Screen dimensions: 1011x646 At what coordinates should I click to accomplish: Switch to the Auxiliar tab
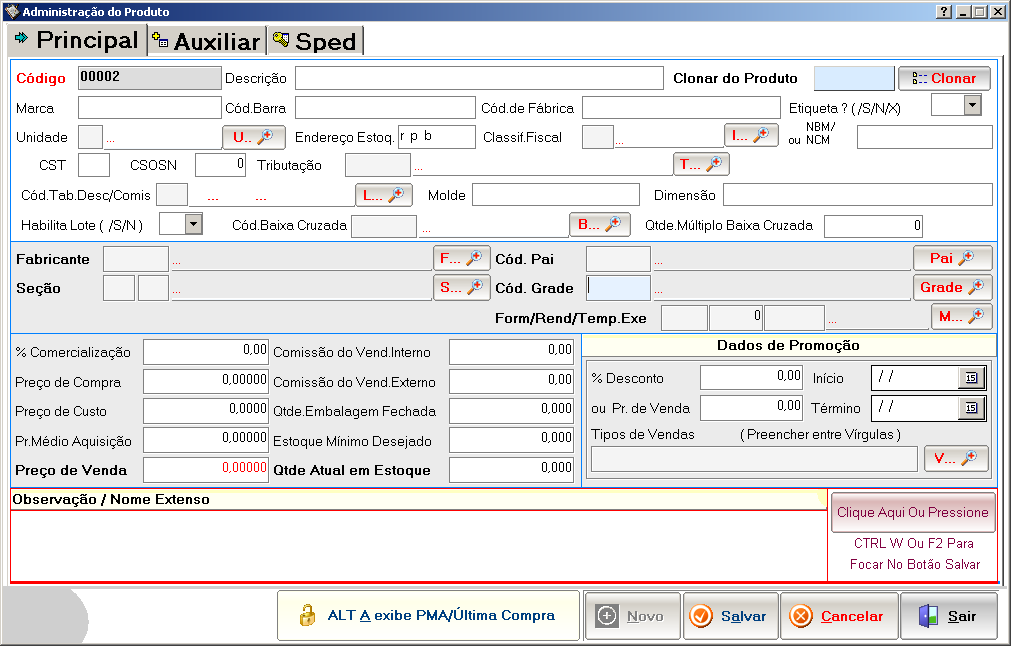[206, 41]
